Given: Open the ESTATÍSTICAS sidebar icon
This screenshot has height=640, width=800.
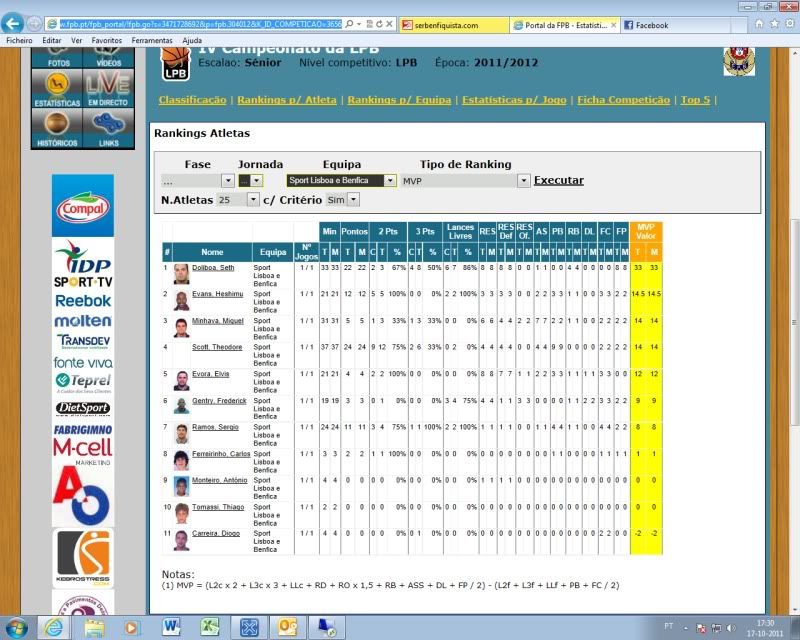Looking at the screenshot, I should [x=57, y=88].
